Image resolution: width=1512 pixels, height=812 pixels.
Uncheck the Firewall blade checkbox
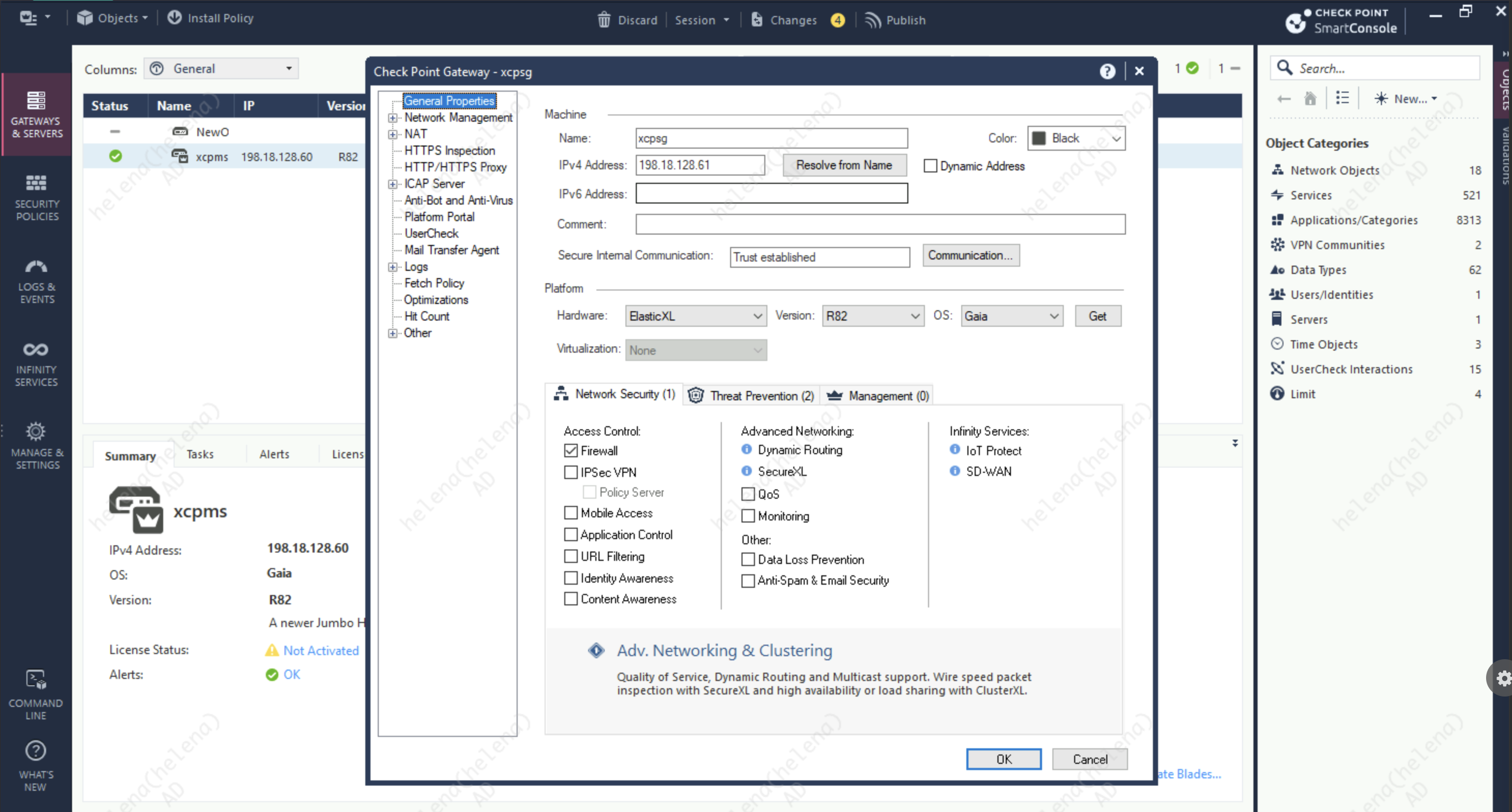pos(570,451)
